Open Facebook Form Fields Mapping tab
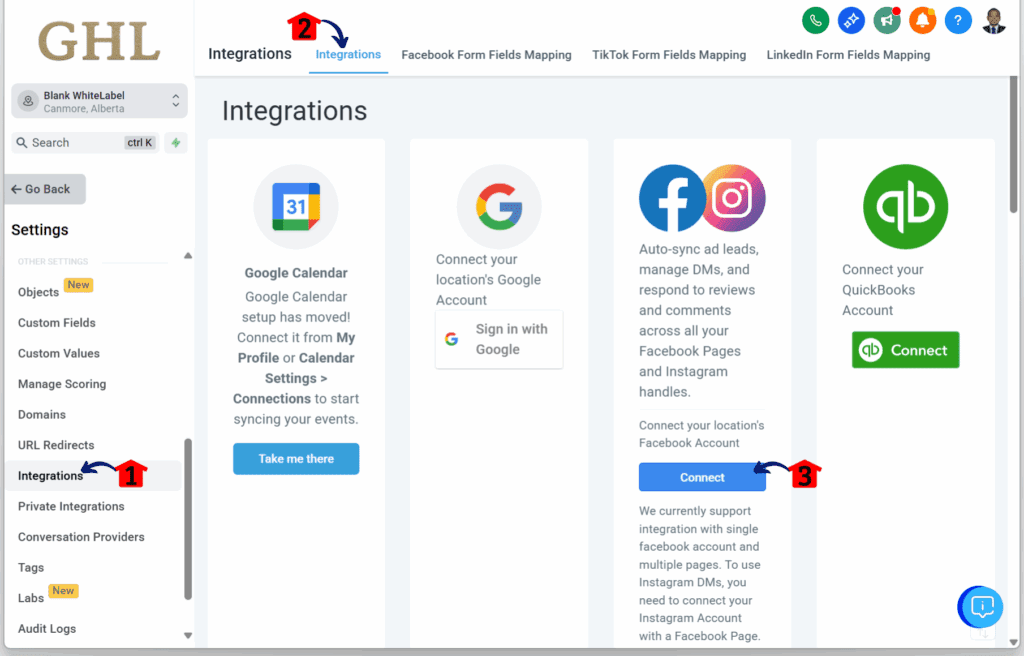 pyautogui.click(x=486, y=55)
